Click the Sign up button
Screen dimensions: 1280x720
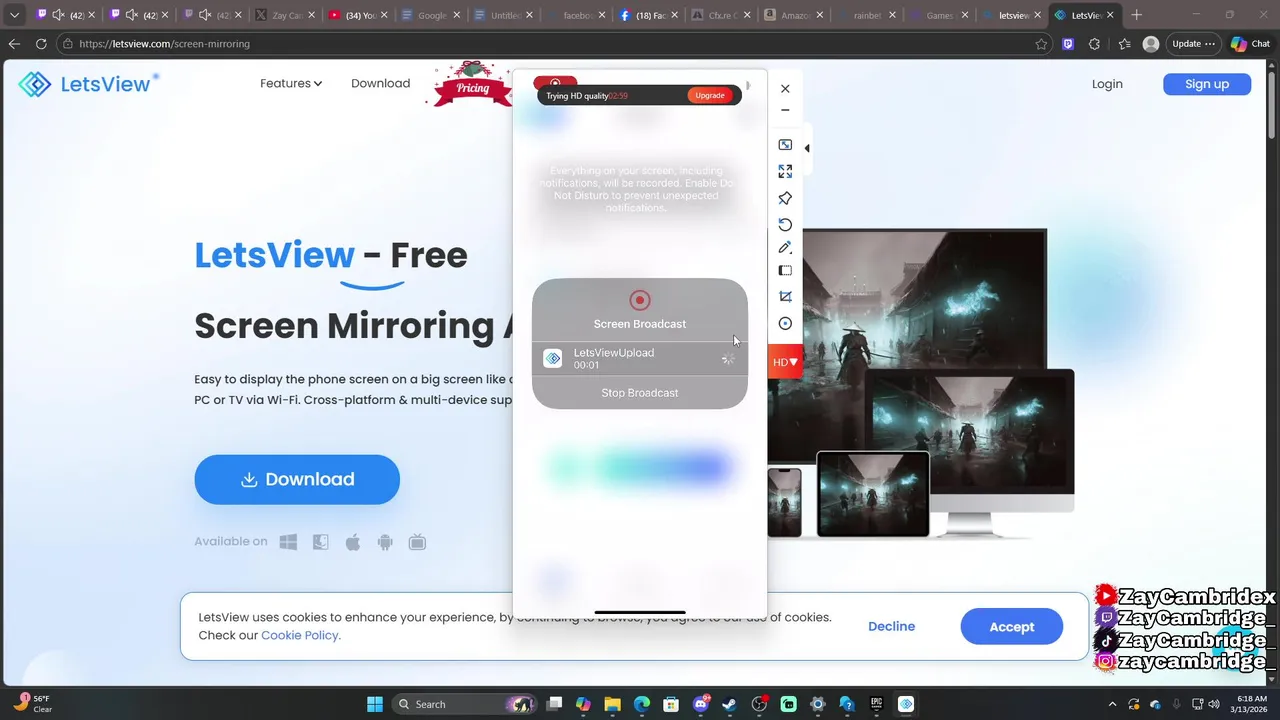pos(1207,84)
